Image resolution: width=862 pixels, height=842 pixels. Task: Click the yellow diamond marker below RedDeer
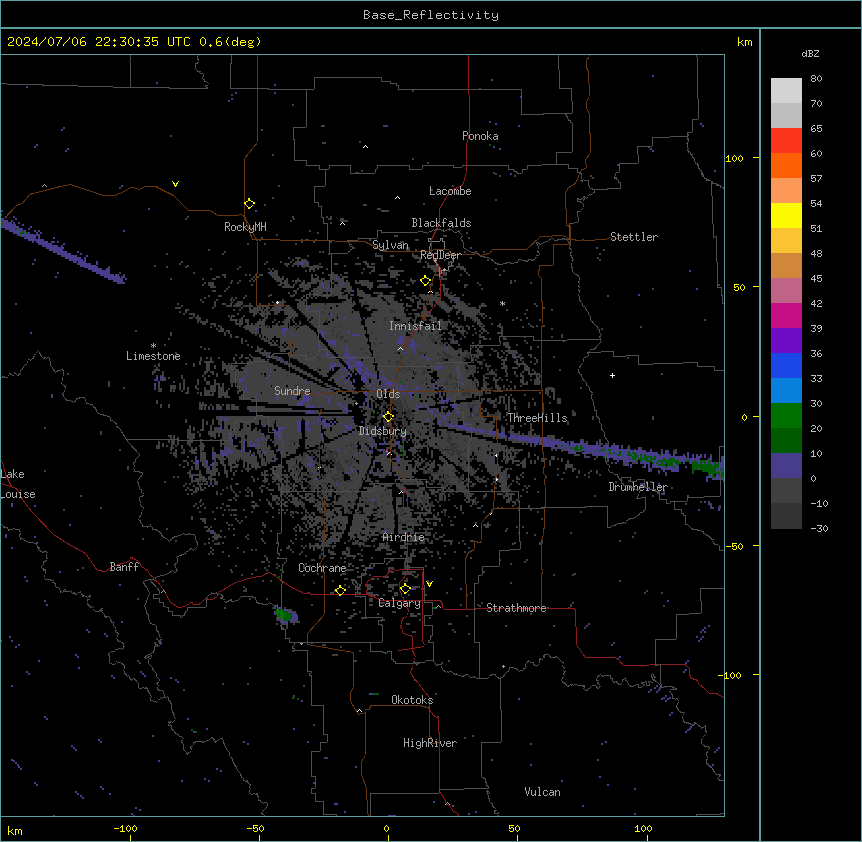(x=426, y=281)
